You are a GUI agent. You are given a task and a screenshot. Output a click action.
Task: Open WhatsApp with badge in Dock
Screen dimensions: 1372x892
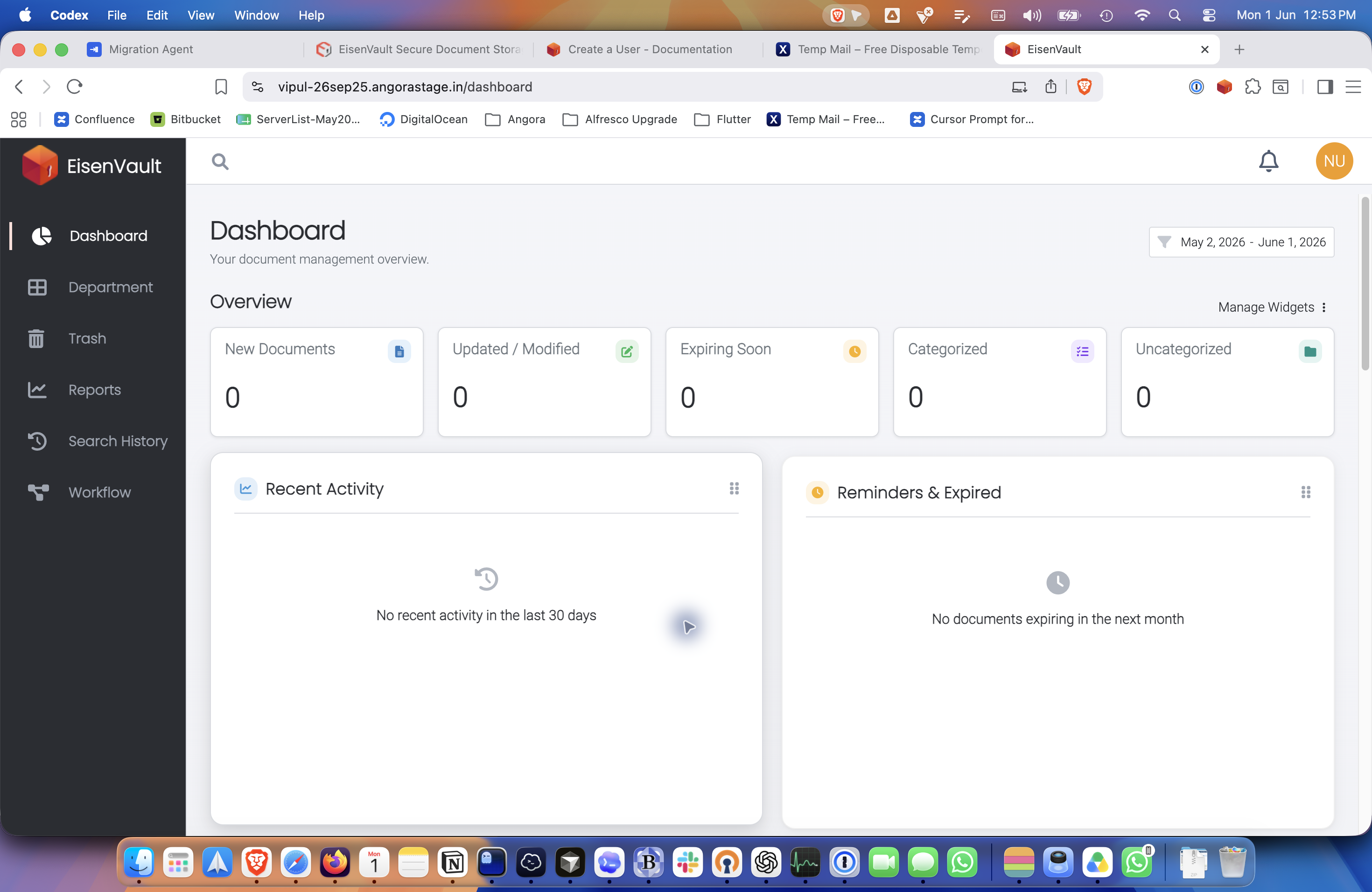(1137, 862)
